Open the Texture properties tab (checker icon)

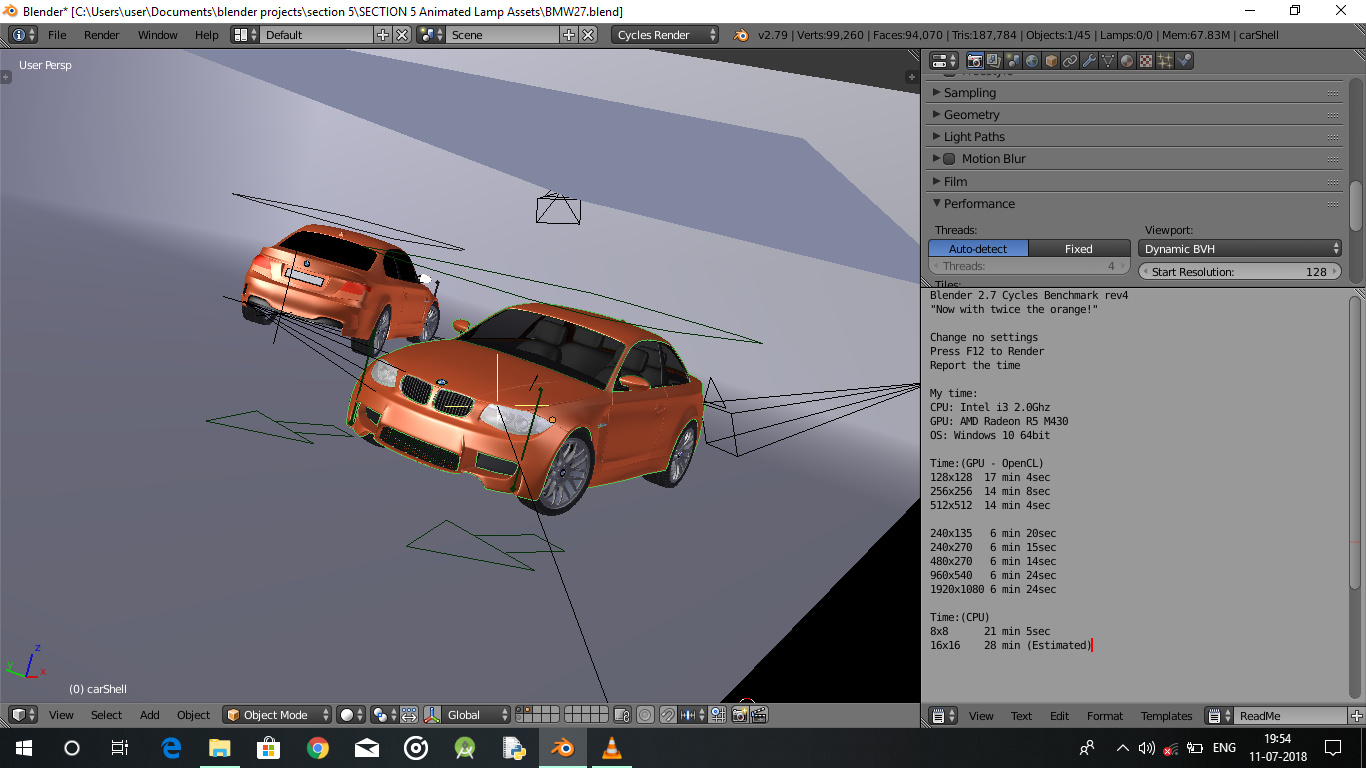point(1146,61)
